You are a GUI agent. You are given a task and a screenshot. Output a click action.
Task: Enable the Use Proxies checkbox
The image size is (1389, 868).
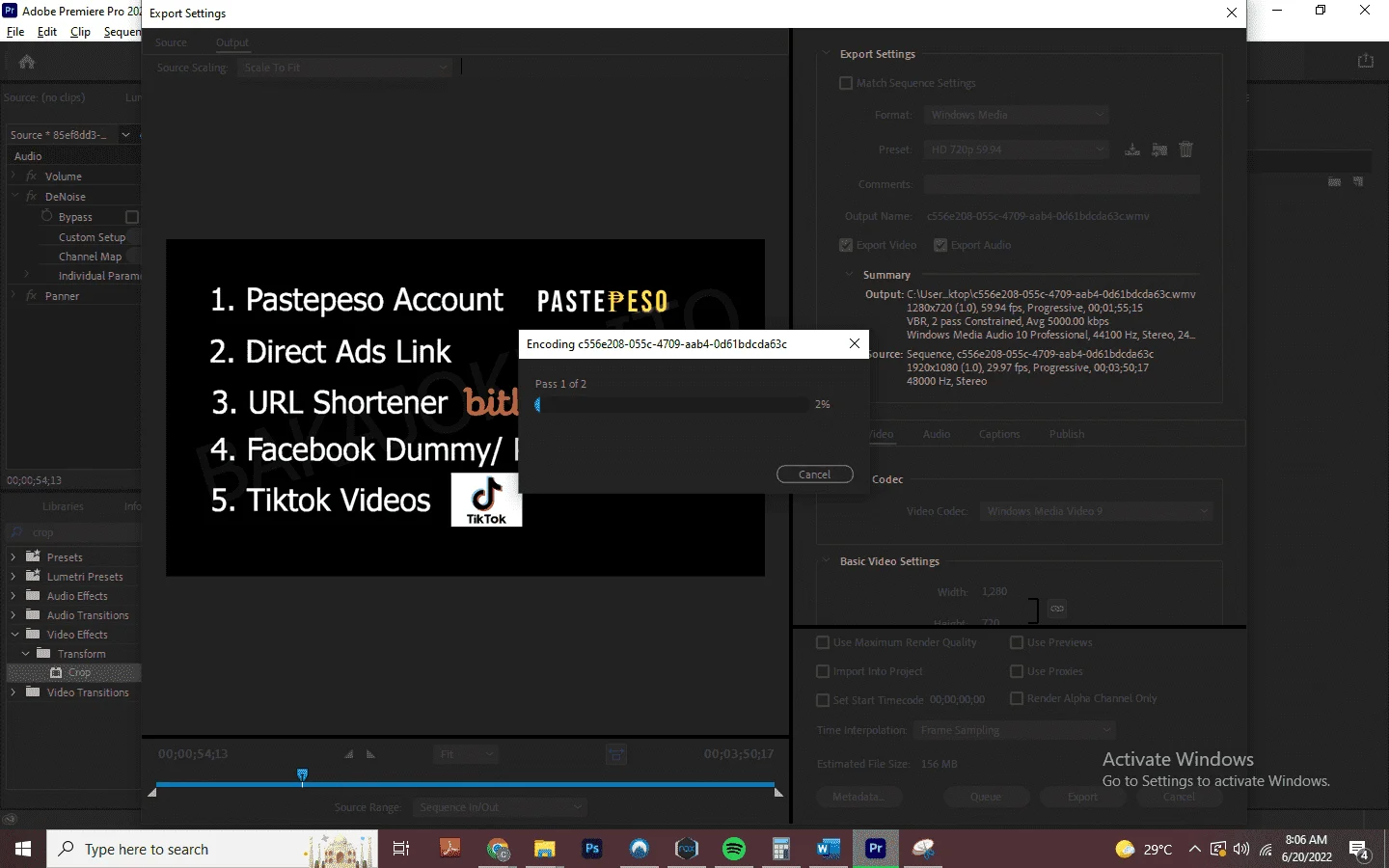pos(1017,671)
